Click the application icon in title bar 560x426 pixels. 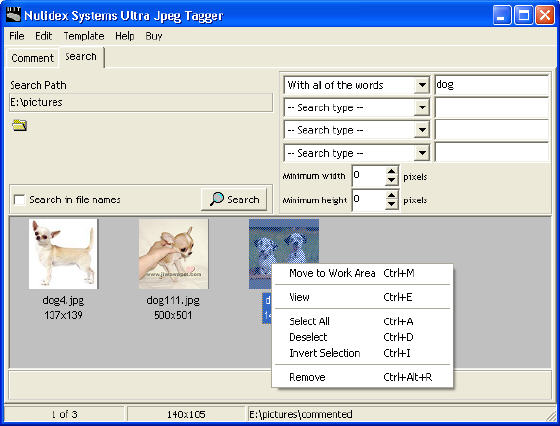point(13,15)
